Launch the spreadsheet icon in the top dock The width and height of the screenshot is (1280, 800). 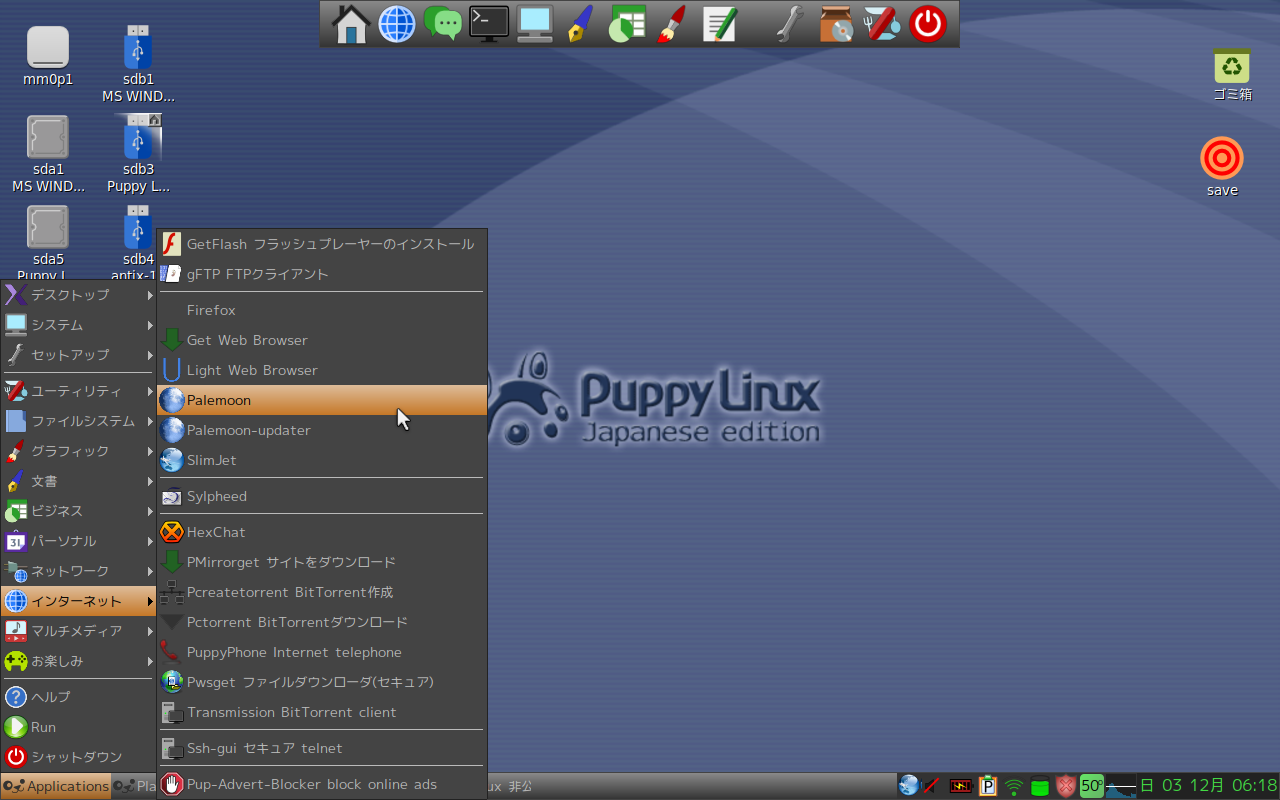click(x=627, y=24)
